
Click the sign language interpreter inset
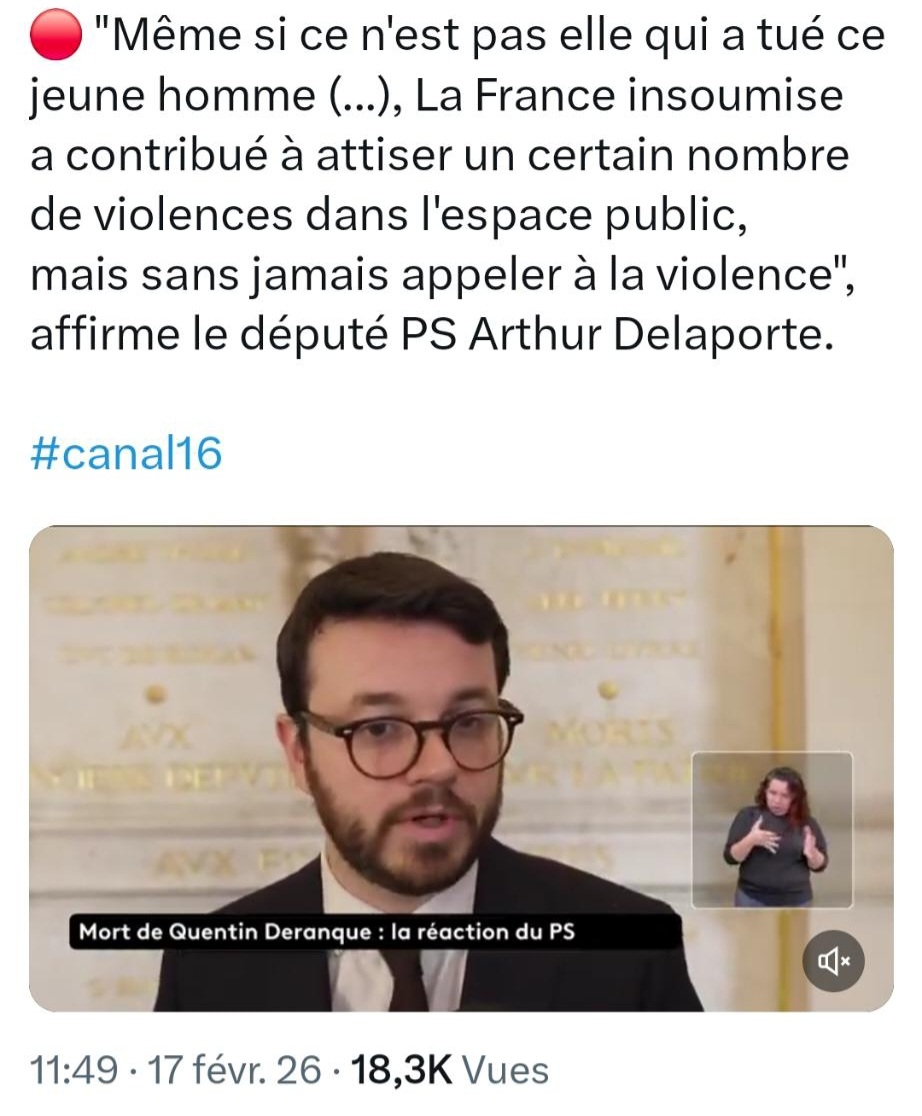coord(772,830)
